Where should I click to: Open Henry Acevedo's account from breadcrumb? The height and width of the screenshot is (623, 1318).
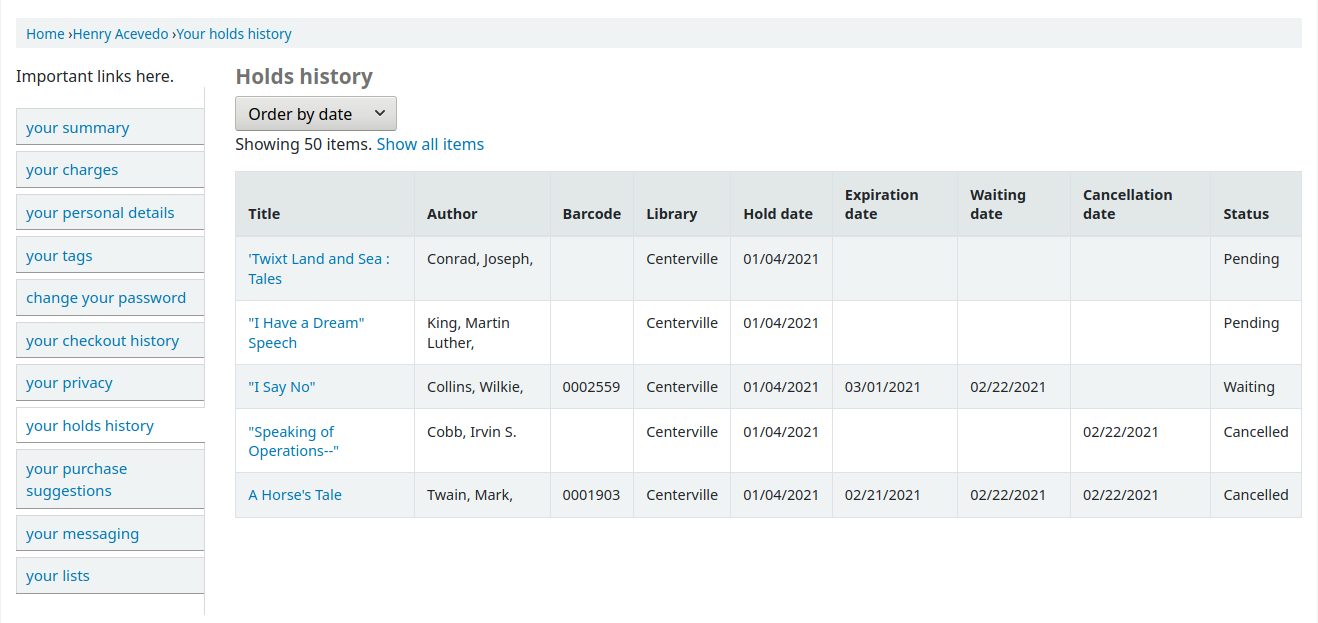[x=120, y=33]
